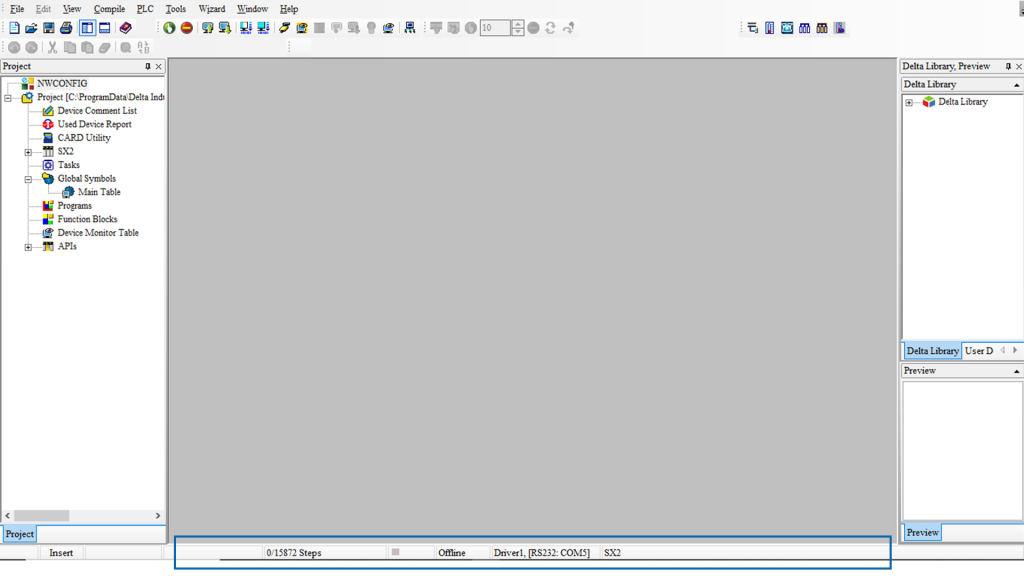Pin the Project panel

point(148,67)
